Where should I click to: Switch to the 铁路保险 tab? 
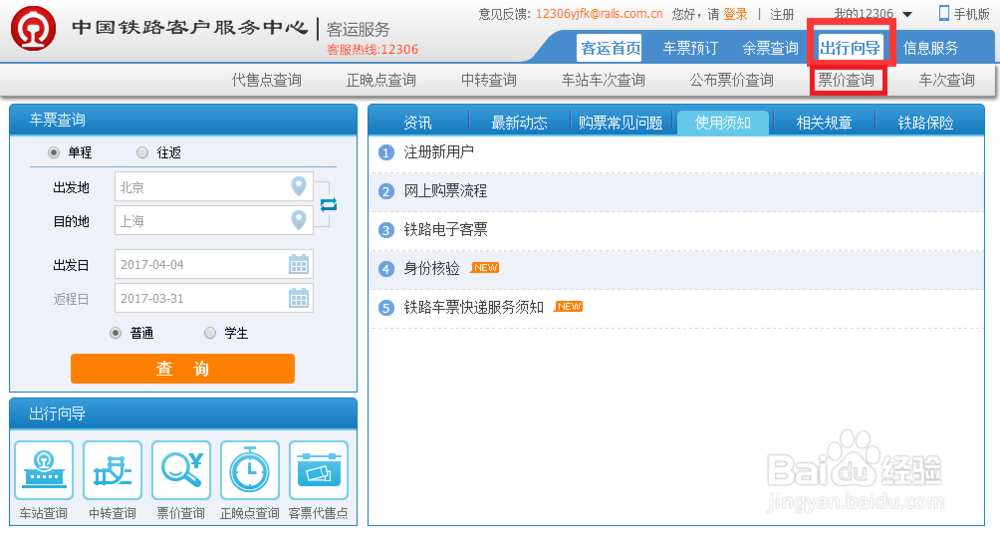pos(925,123)
